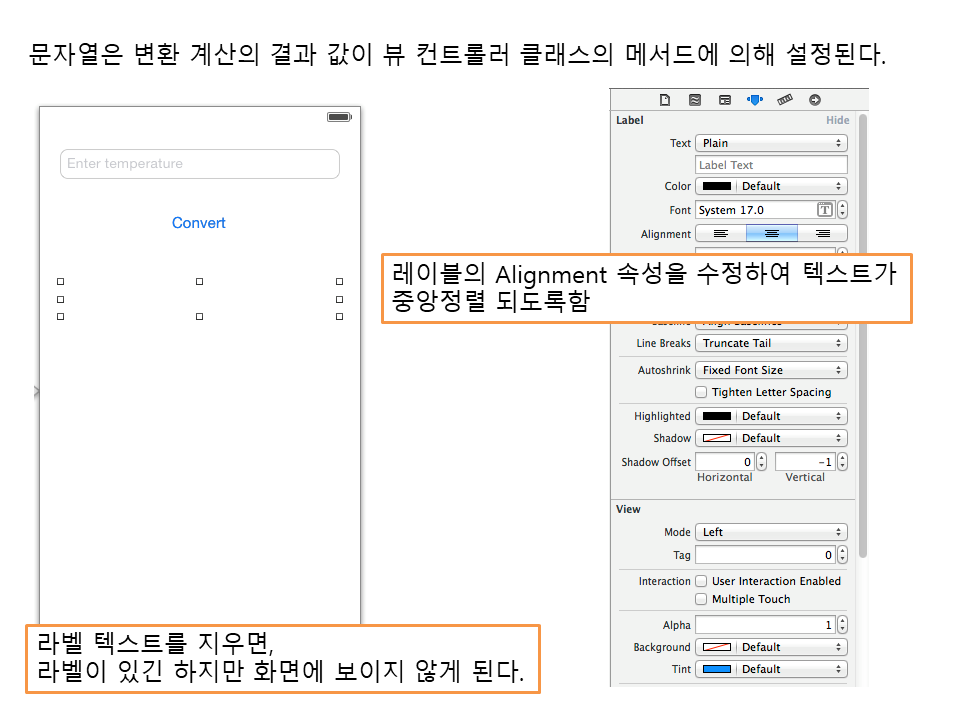
Task: Set label alignment to right
Action: click(x=822, y=234)
